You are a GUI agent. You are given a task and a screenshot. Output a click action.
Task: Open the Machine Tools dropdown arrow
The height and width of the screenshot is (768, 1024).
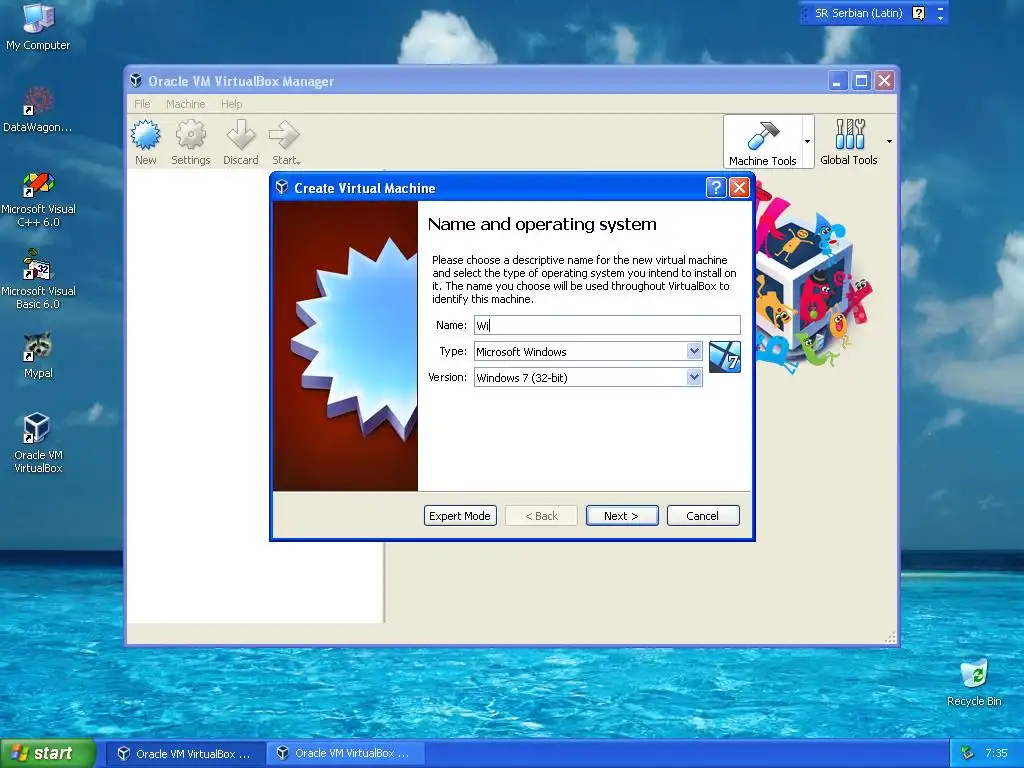808,142
